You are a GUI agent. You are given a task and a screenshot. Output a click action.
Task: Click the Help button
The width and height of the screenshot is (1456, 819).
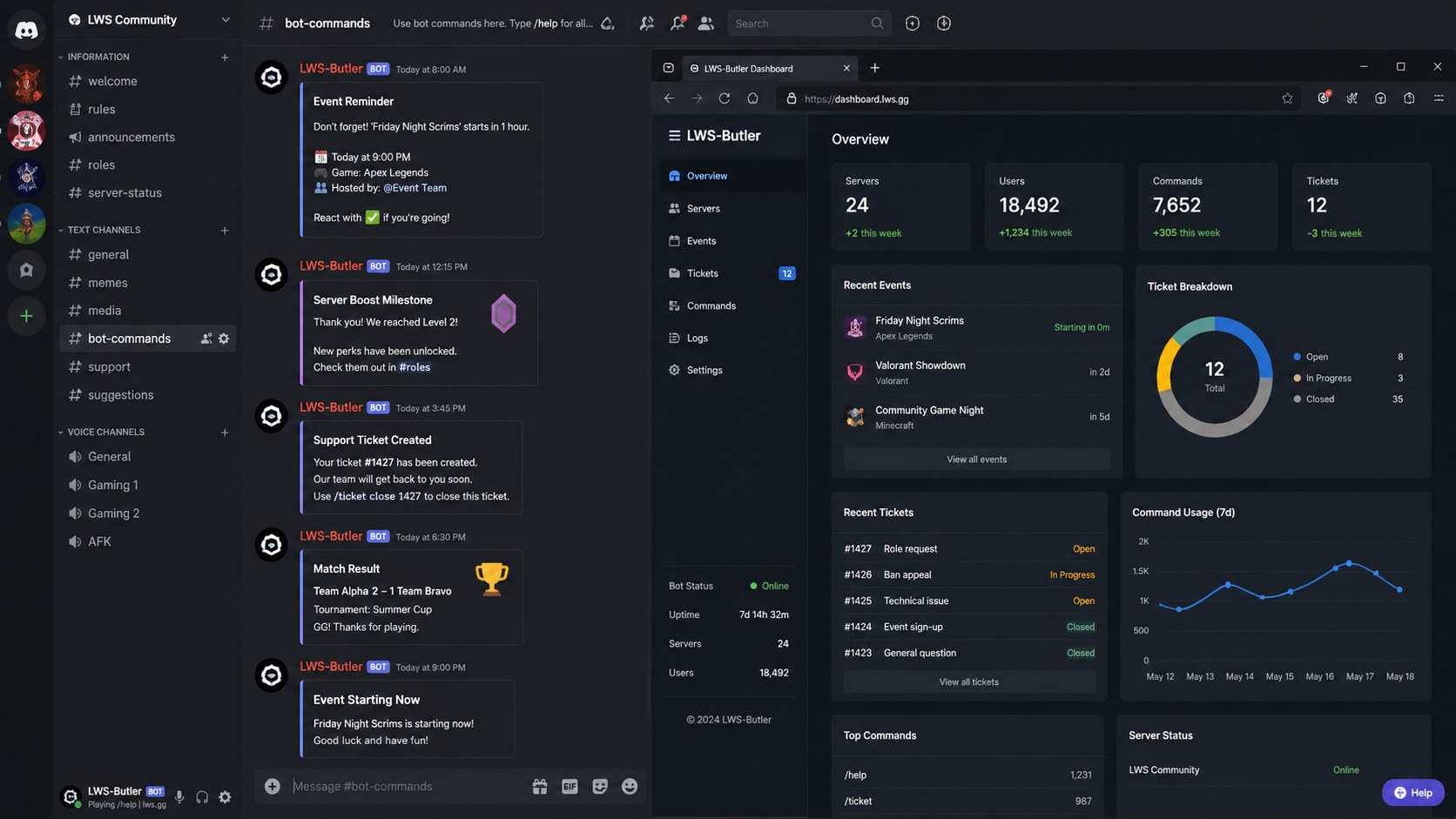click(x=1412, y=793)
